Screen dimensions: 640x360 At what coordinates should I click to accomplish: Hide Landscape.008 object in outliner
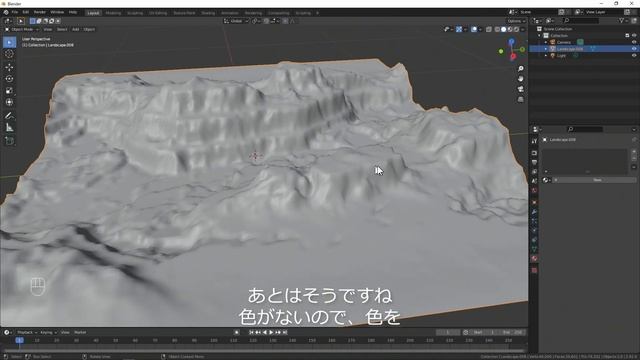point(634,49)
